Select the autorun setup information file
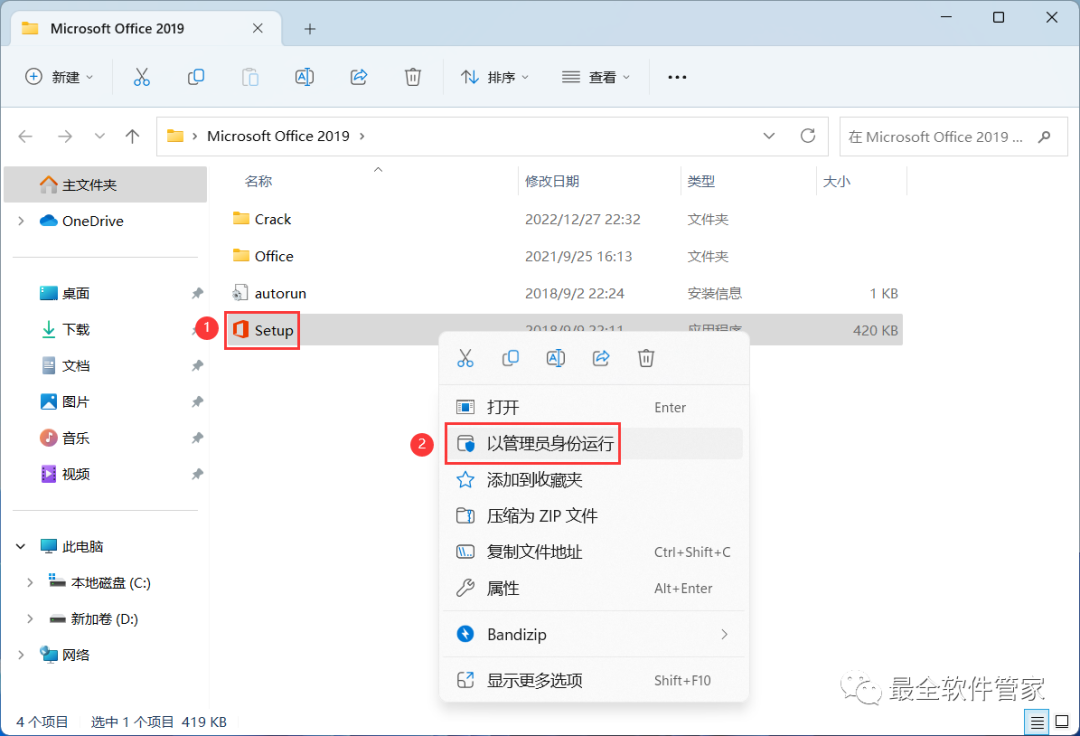 [x=563, y=293]
